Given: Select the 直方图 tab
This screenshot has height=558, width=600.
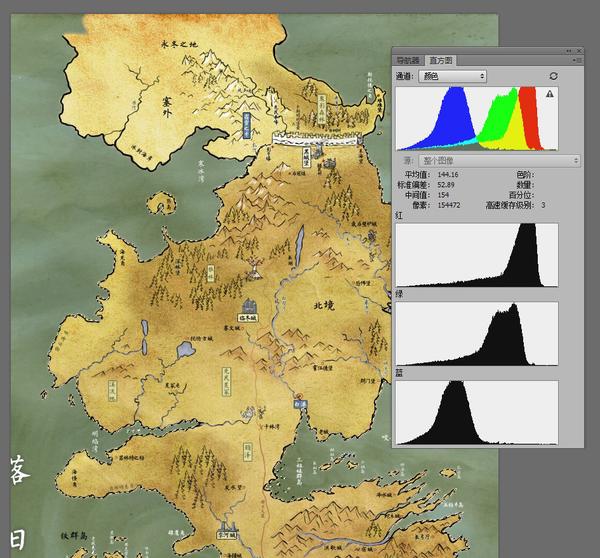Looking at the screenshot, I should pyautogui.click(x=440, y=60).
